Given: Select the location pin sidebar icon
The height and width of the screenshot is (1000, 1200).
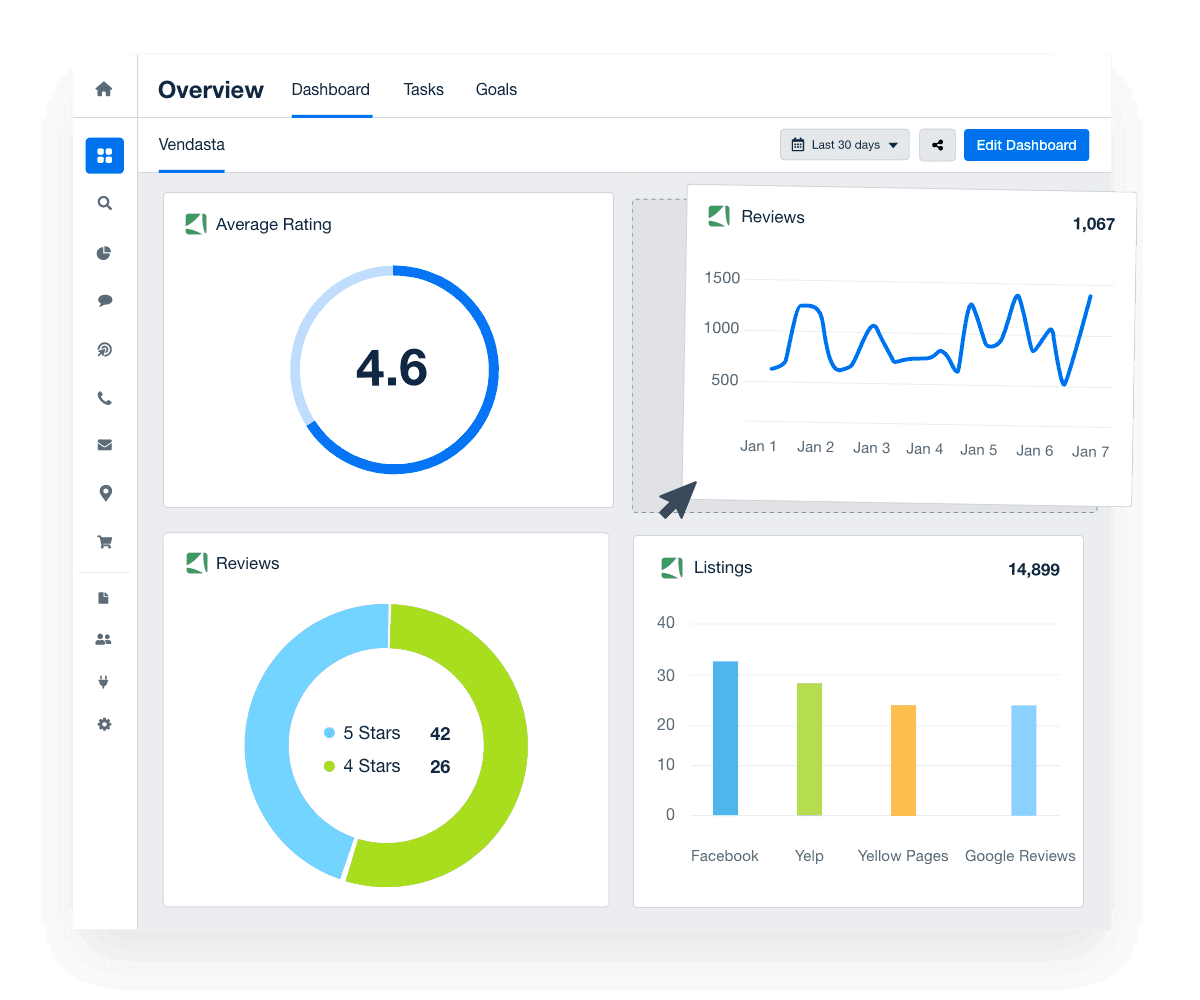Looking at the screenshot, I should tap(104, 492).
